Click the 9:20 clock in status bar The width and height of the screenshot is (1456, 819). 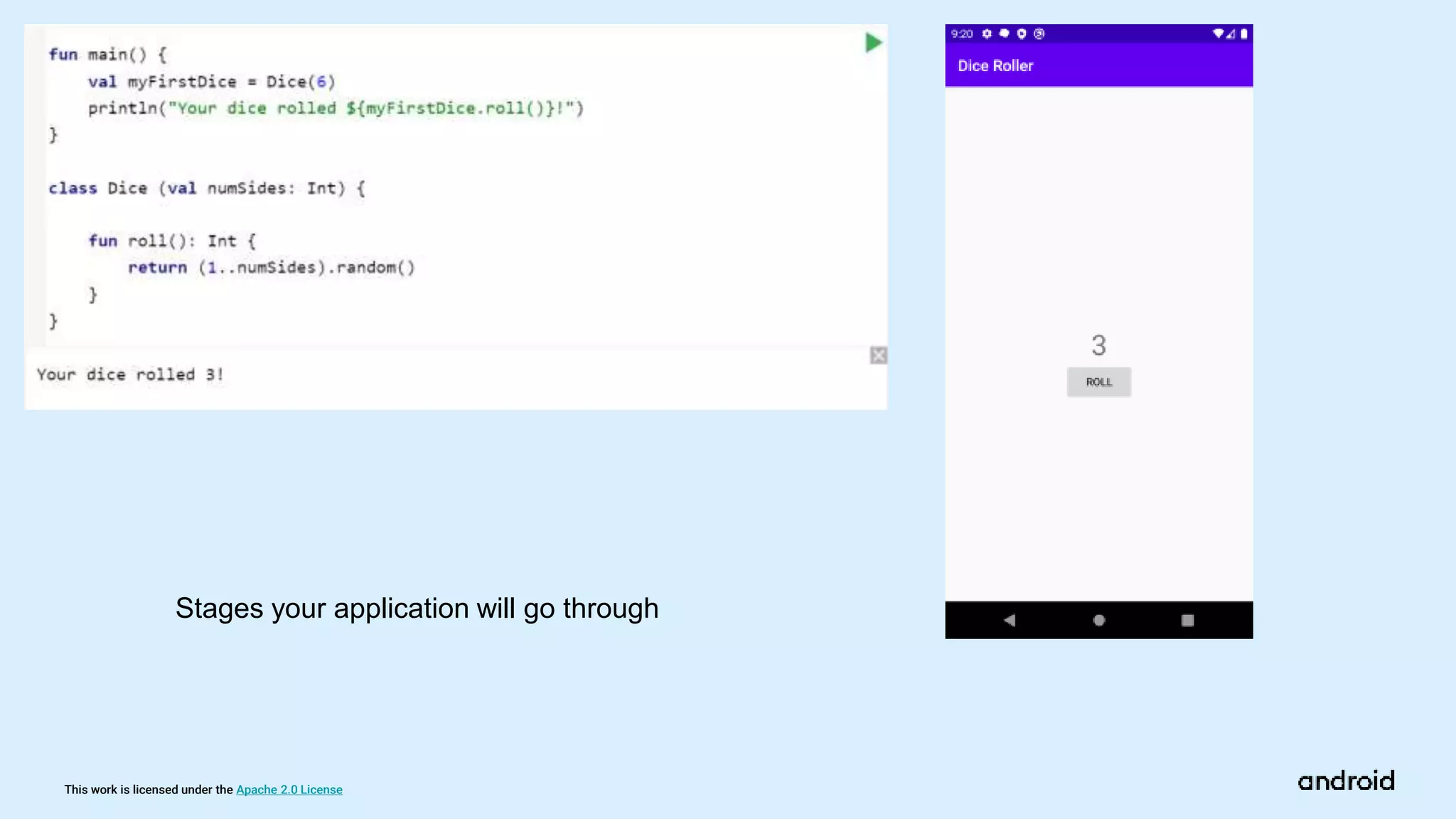(x=962, y=33)
